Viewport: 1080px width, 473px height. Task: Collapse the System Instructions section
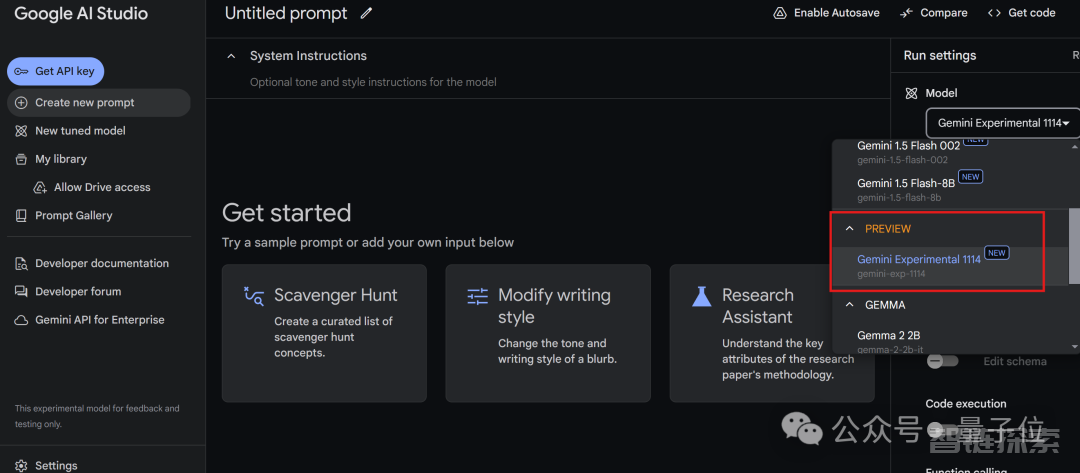tap(231, 56)
